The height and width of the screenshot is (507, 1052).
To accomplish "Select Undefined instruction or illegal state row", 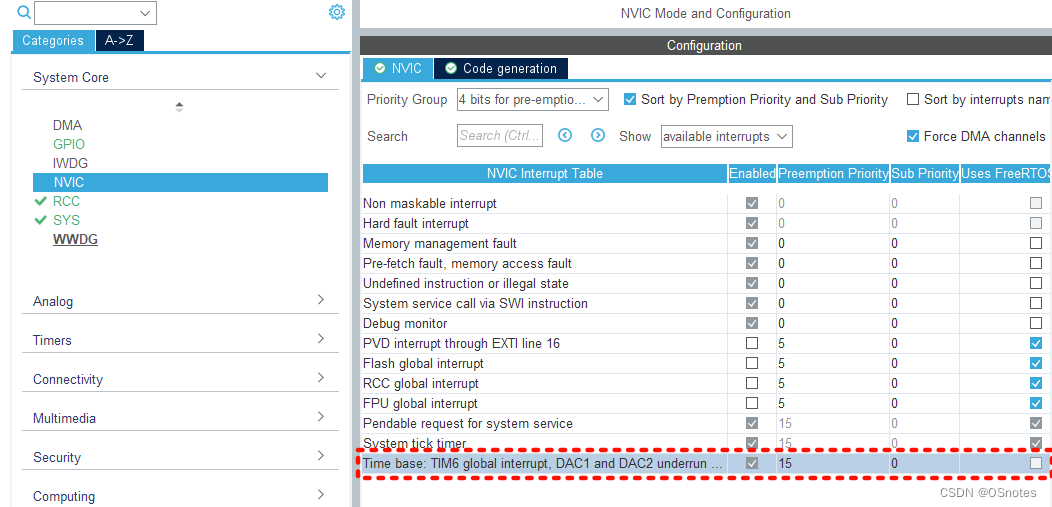I will coord(707,283).
